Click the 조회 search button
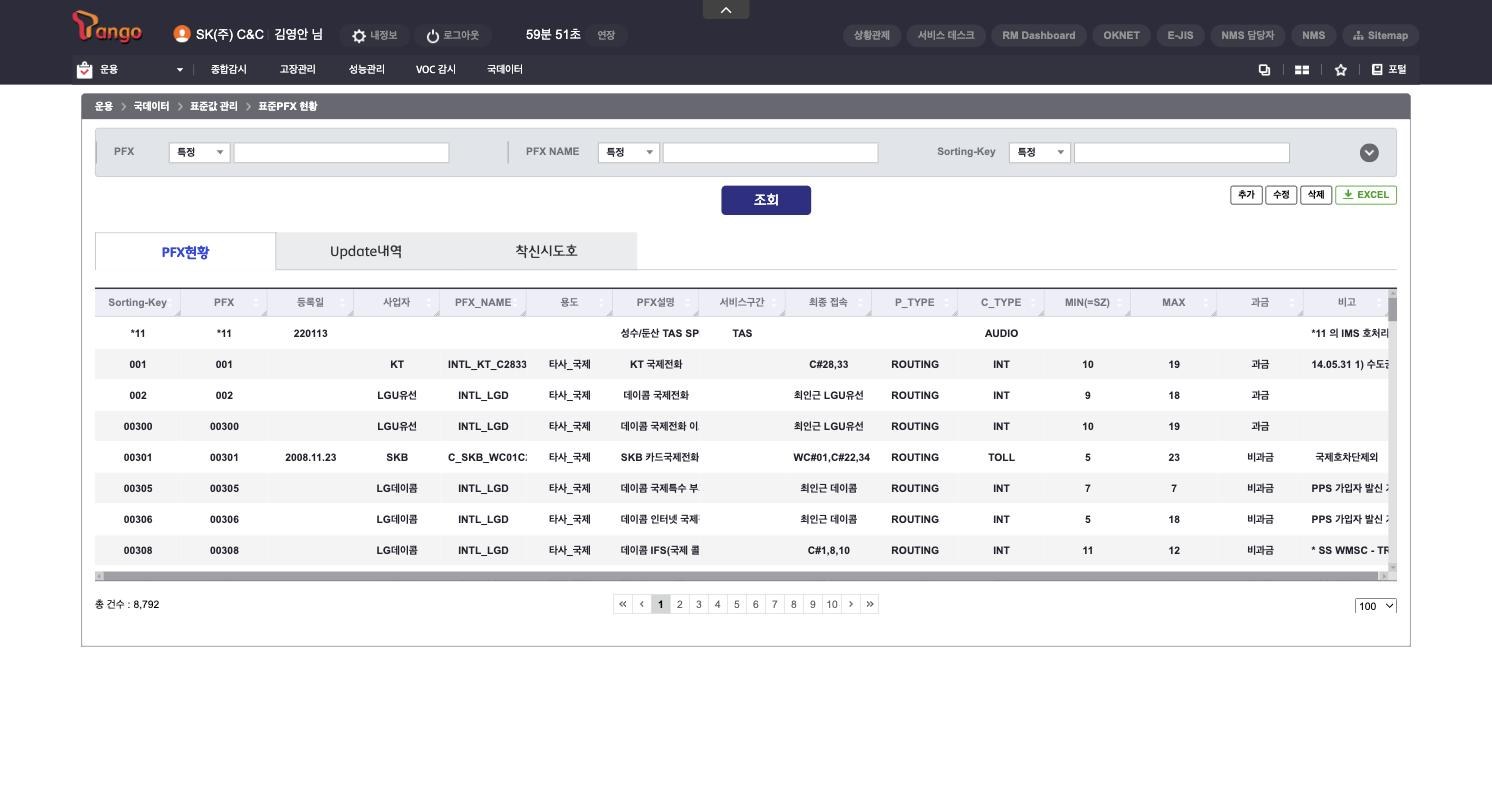Screen dimensions: 1492x812 coord(766,200)
